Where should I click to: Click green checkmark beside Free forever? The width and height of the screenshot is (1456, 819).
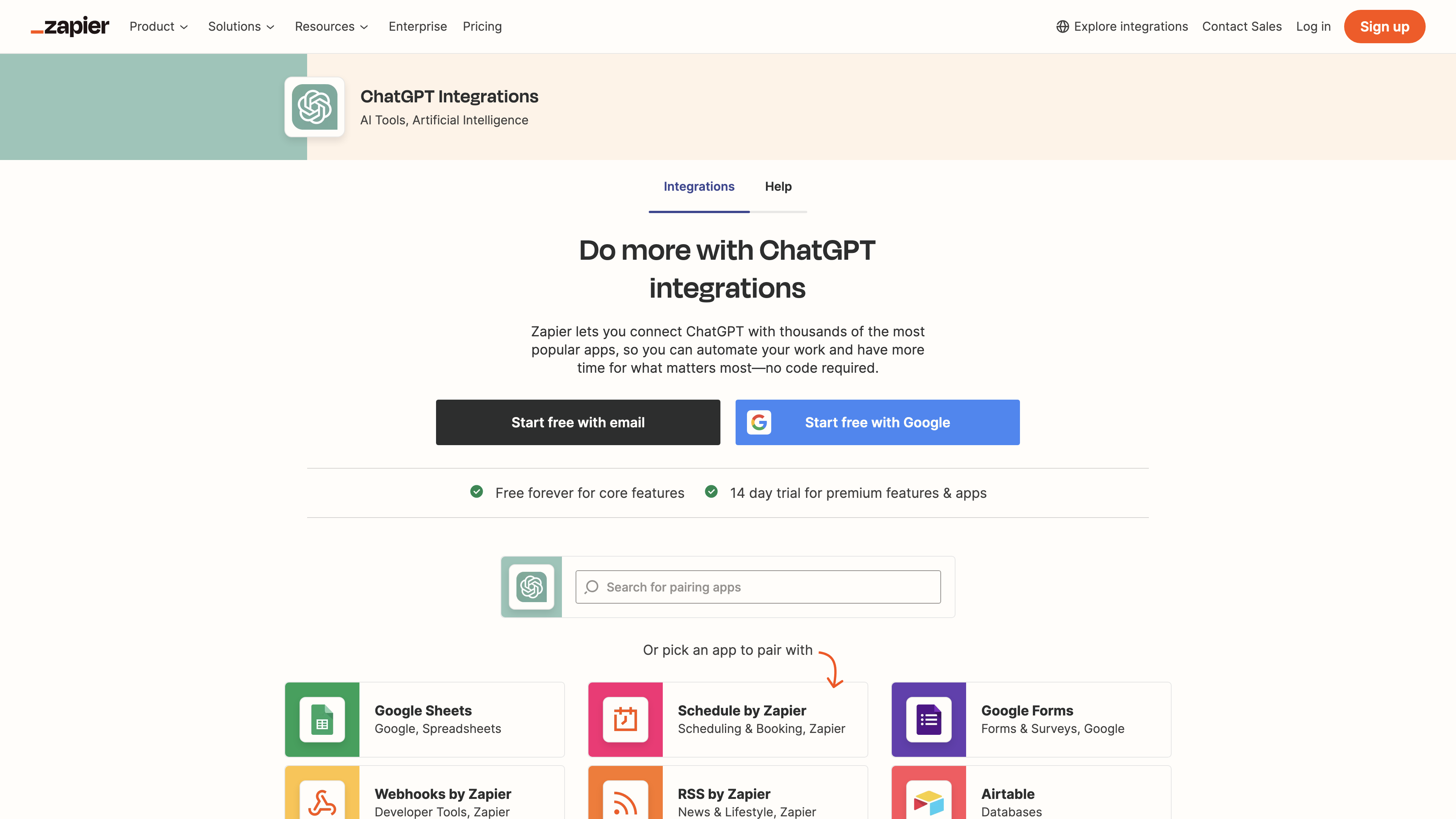tap(477, 492)
